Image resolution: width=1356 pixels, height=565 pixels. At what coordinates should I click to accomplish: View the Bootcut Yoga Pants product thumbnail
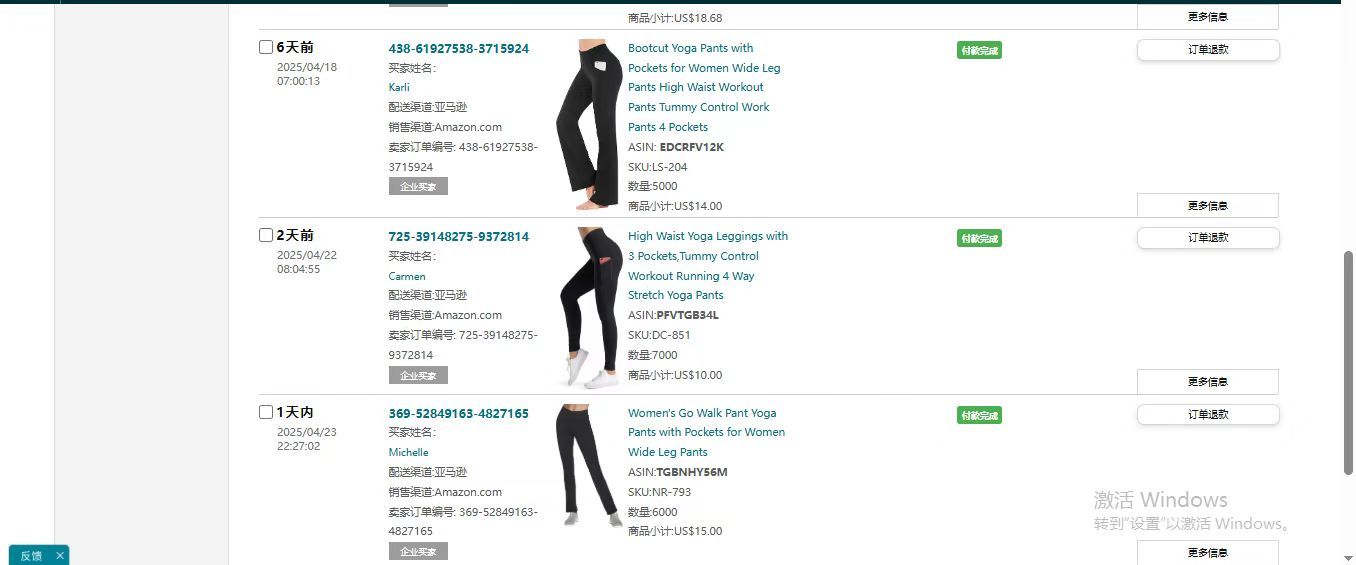[588, 124]
